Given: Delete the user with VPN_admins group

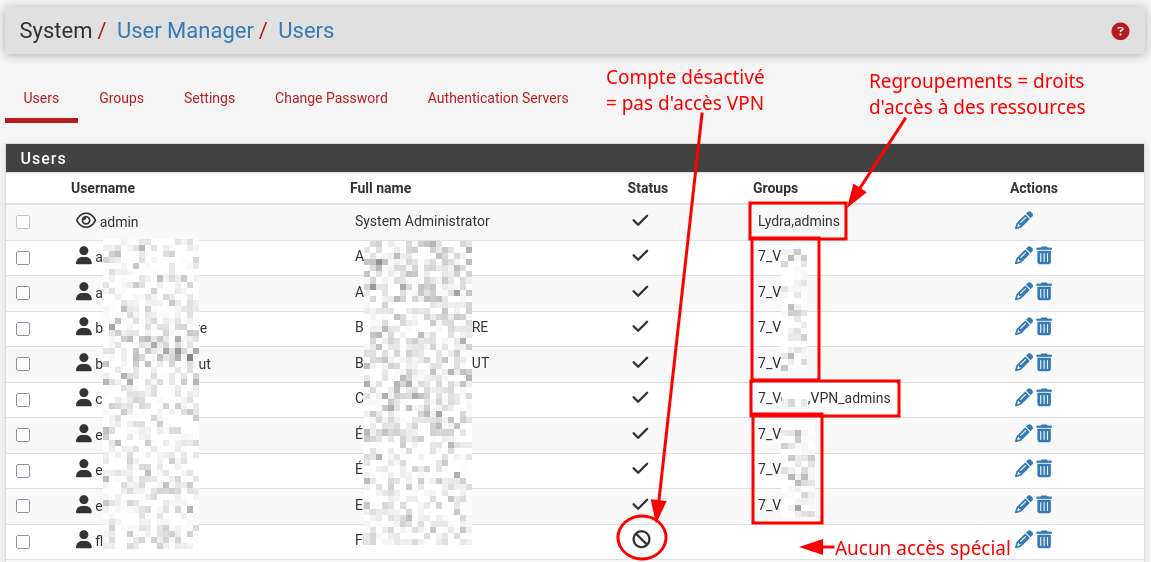Looking at the screenshot, I should [1044, 398].
